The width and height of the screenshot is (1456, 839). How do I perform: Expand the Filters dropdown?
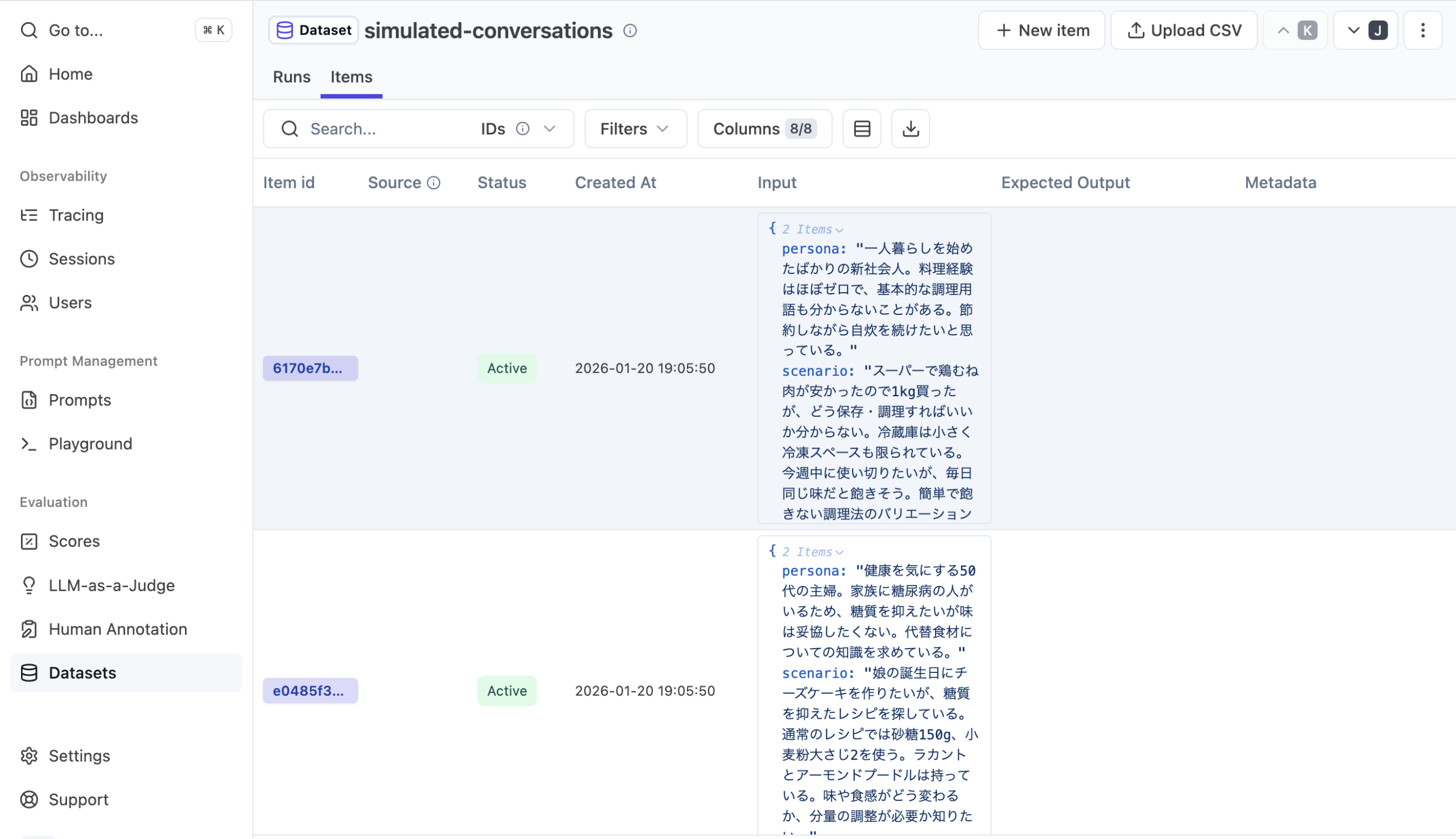[635, 128]
